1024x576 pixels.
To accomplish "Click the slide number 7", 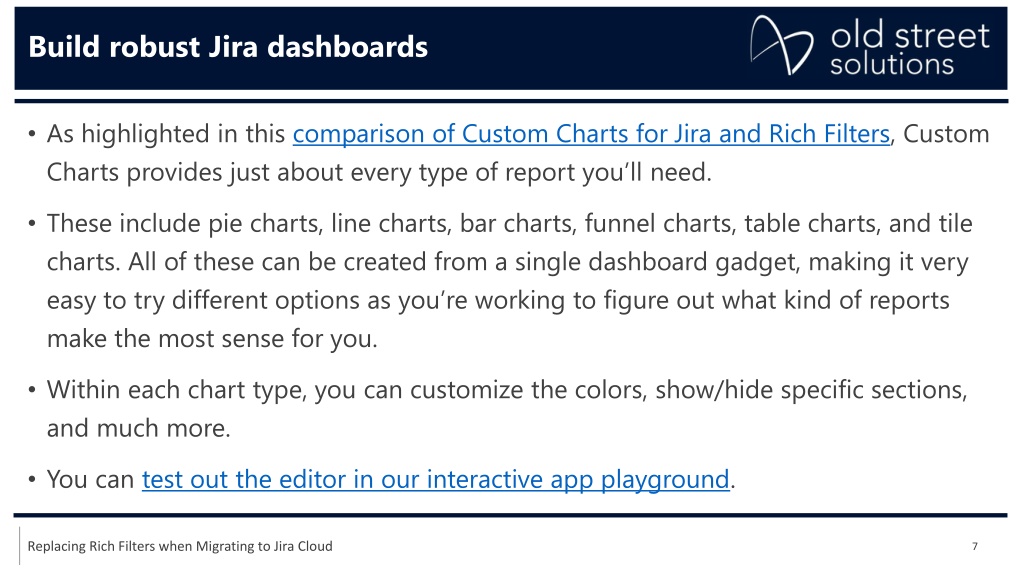I will click(974, 547).
